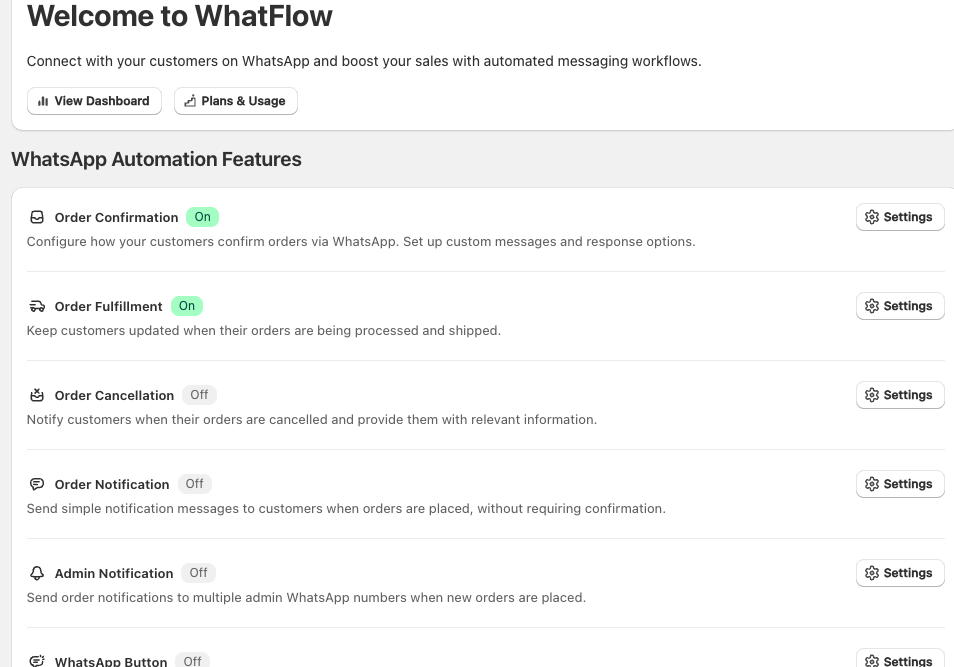Viewport: 954px width, 667px height.
Task: Open Settings for Order Notification
Action: (900, 484)
